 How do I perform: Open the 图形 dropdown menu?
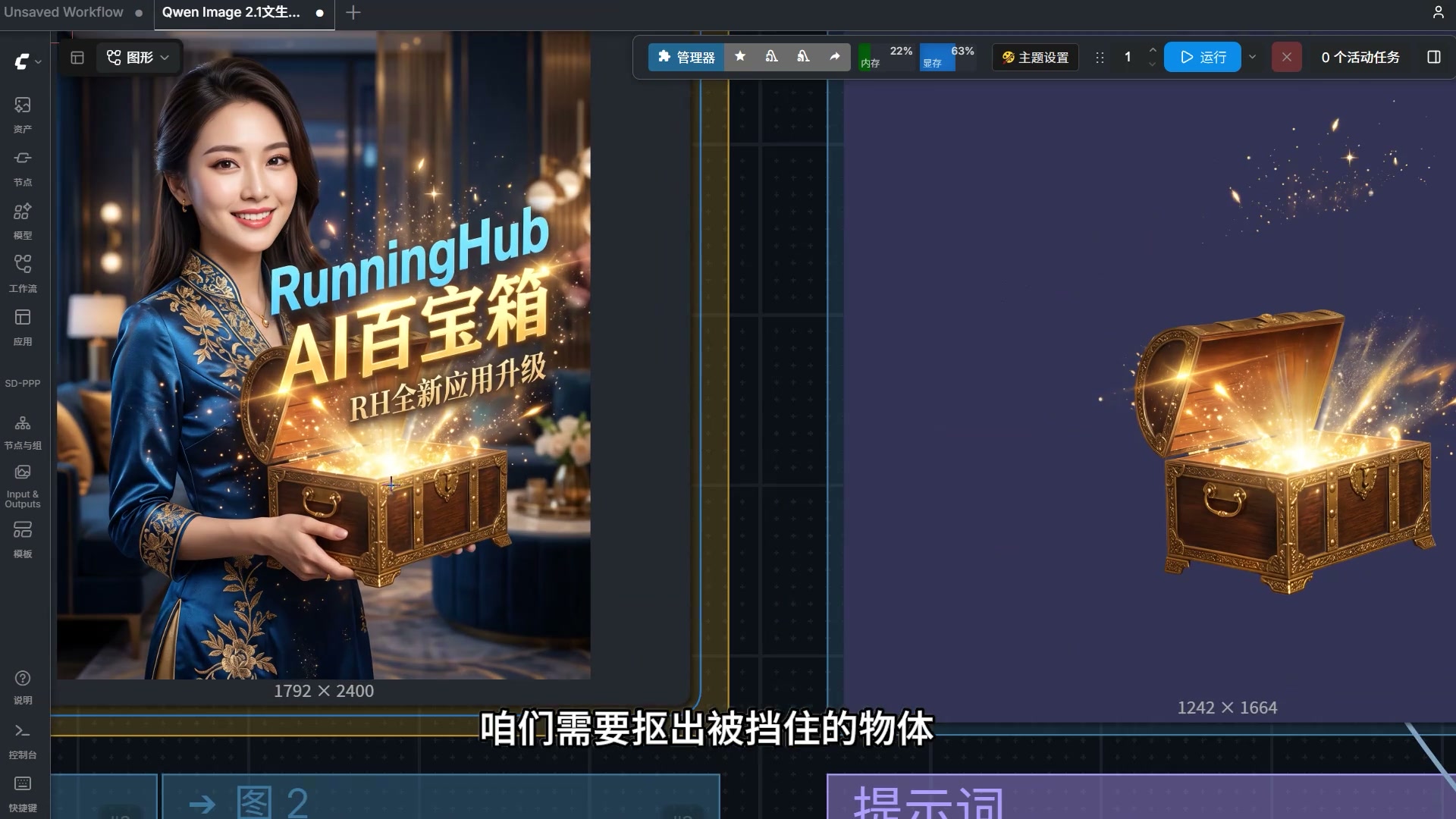click(x=138, y=58)
